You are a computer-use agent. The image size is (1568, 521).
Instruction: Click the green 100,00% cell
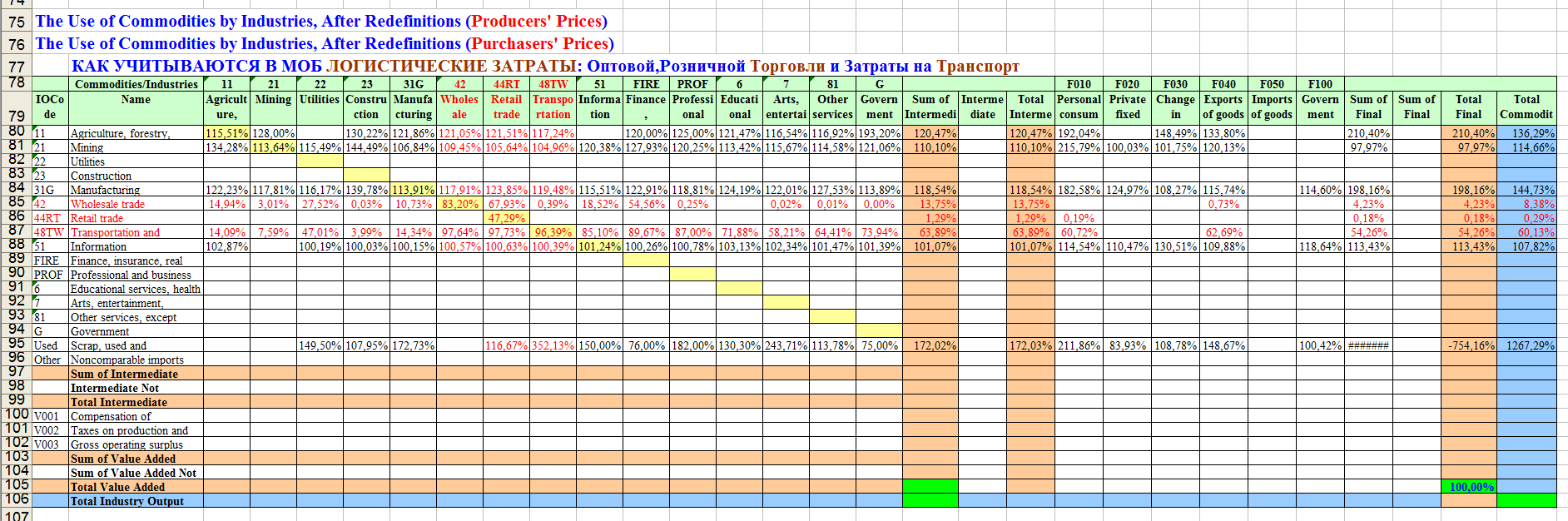coord(1468,487)
